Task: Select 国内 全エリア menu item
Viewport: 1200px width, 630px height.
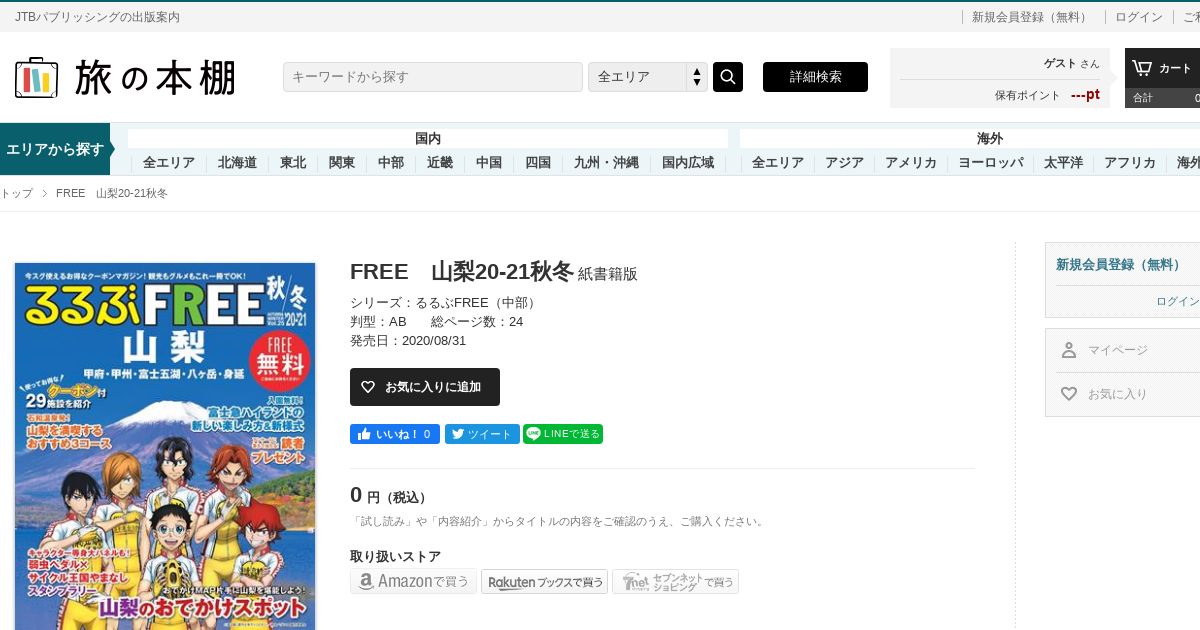Action: coord(168,163)
